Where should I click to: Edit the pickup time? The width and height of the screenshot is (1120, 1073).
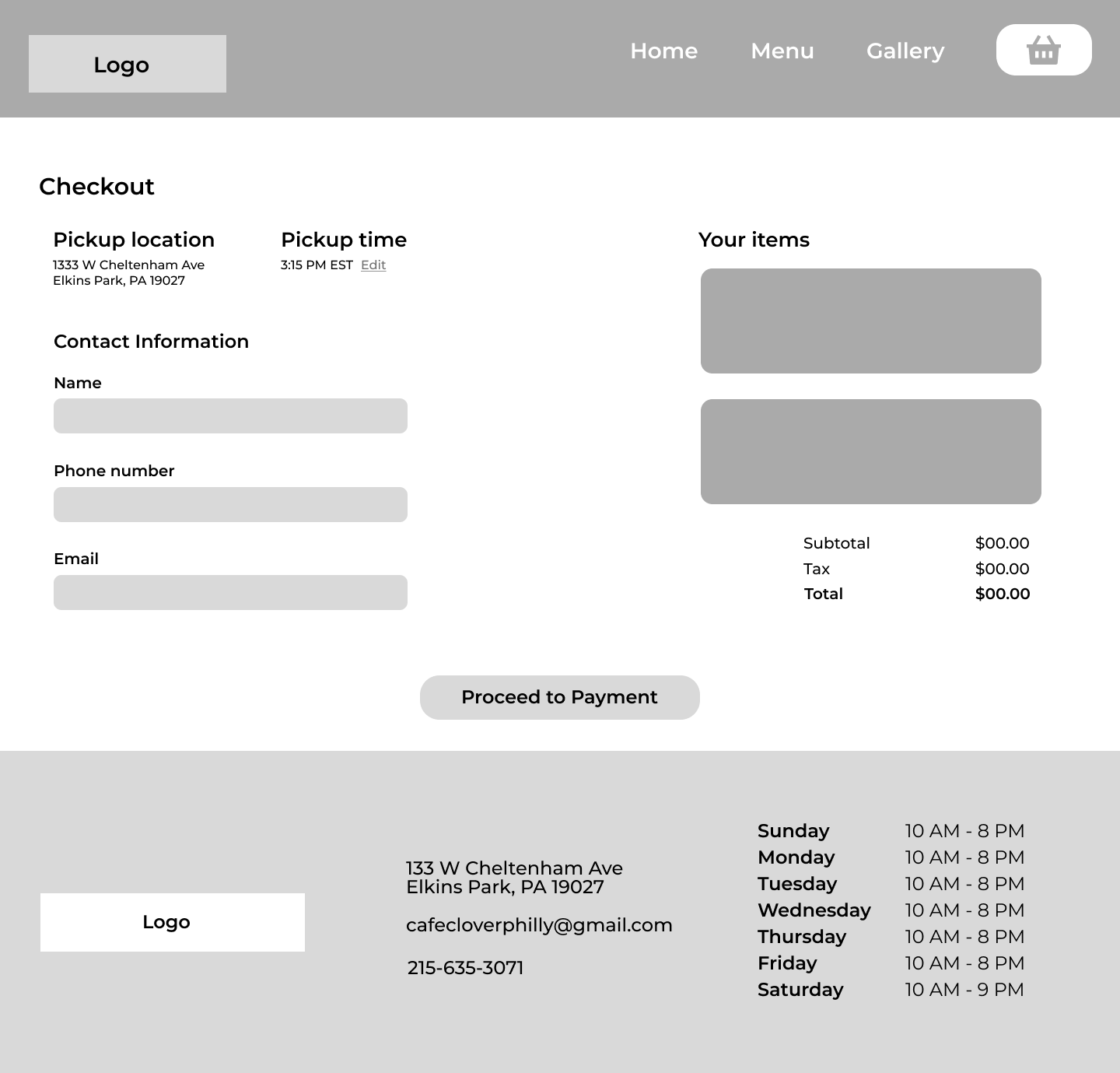pyautogui.click(x=373, y=265)
